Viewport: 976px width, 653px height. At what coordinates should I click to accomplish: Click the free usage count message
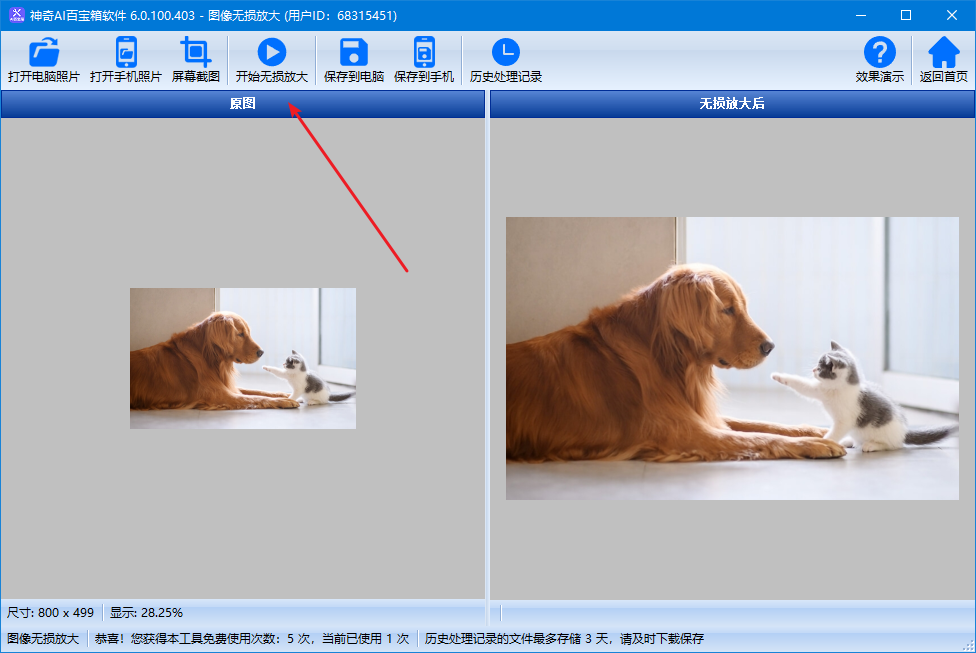tap(251, 639)
